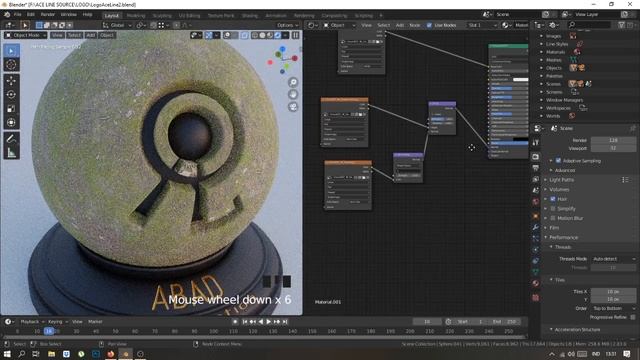Open the Render menu

(47, 15)
